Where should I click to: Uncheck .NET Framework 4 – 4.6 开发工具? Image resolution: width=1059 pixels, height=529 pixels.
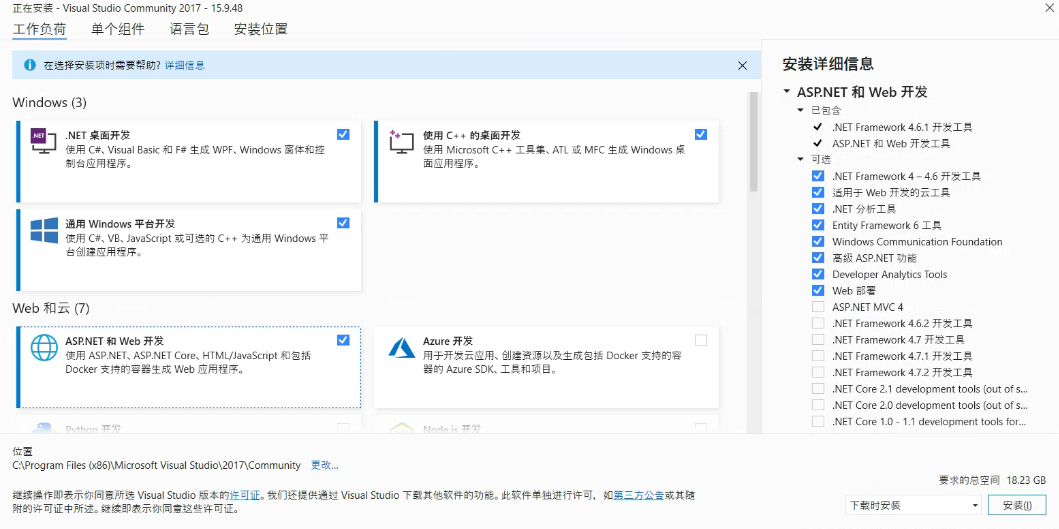pos(818,176)
